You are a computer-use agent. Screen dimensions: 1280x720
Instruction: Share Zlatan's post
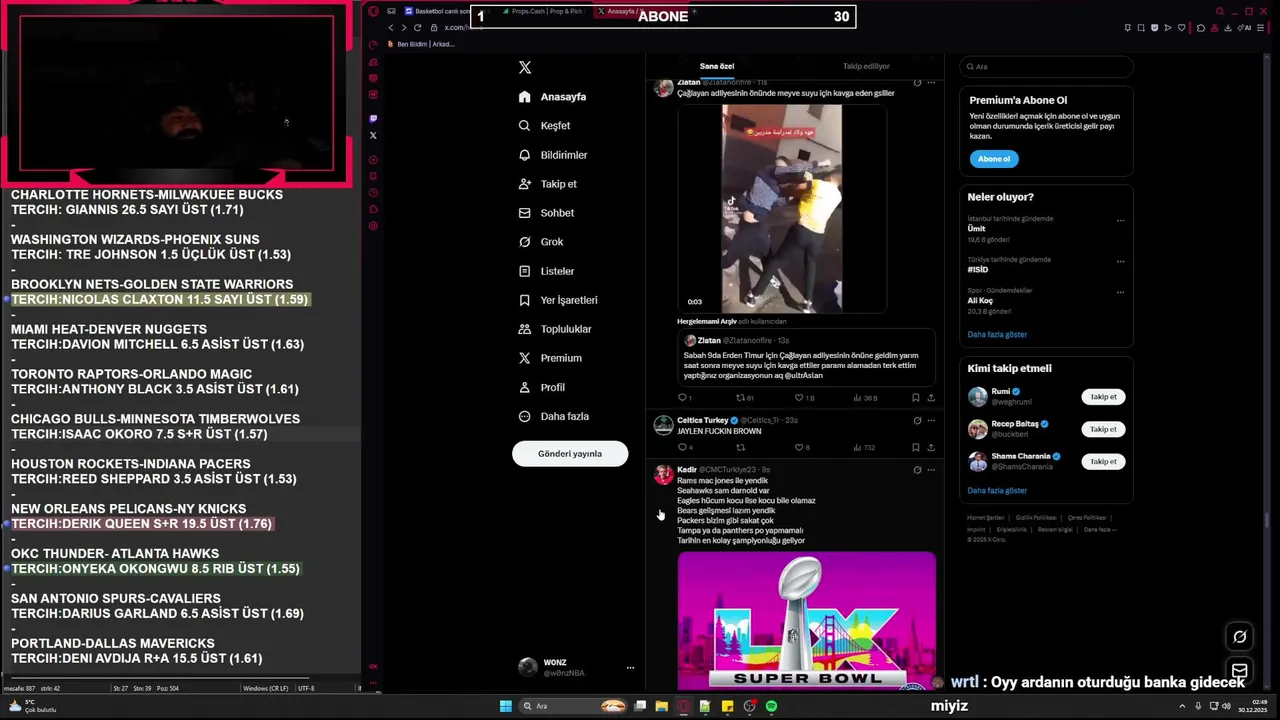click(x=931, y=398)
